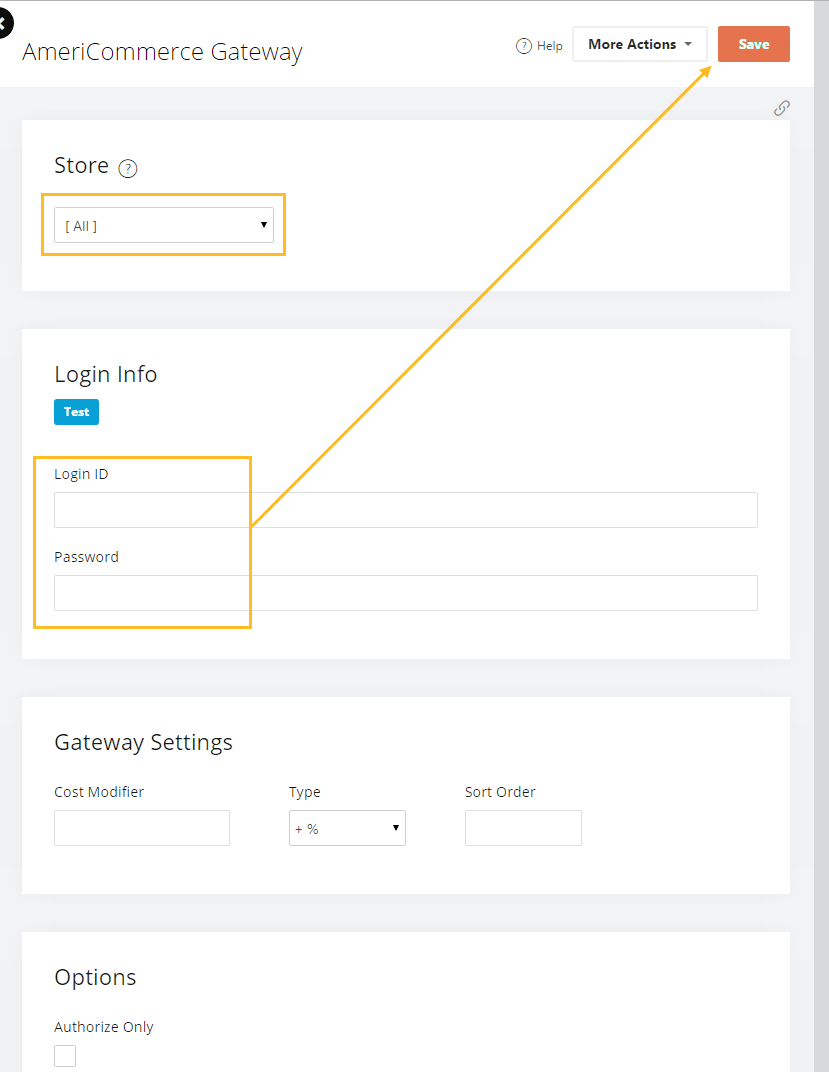Select the Gateway Settings section heading
This screenshot has height=1072, width=829.
(x=143, y=742)
